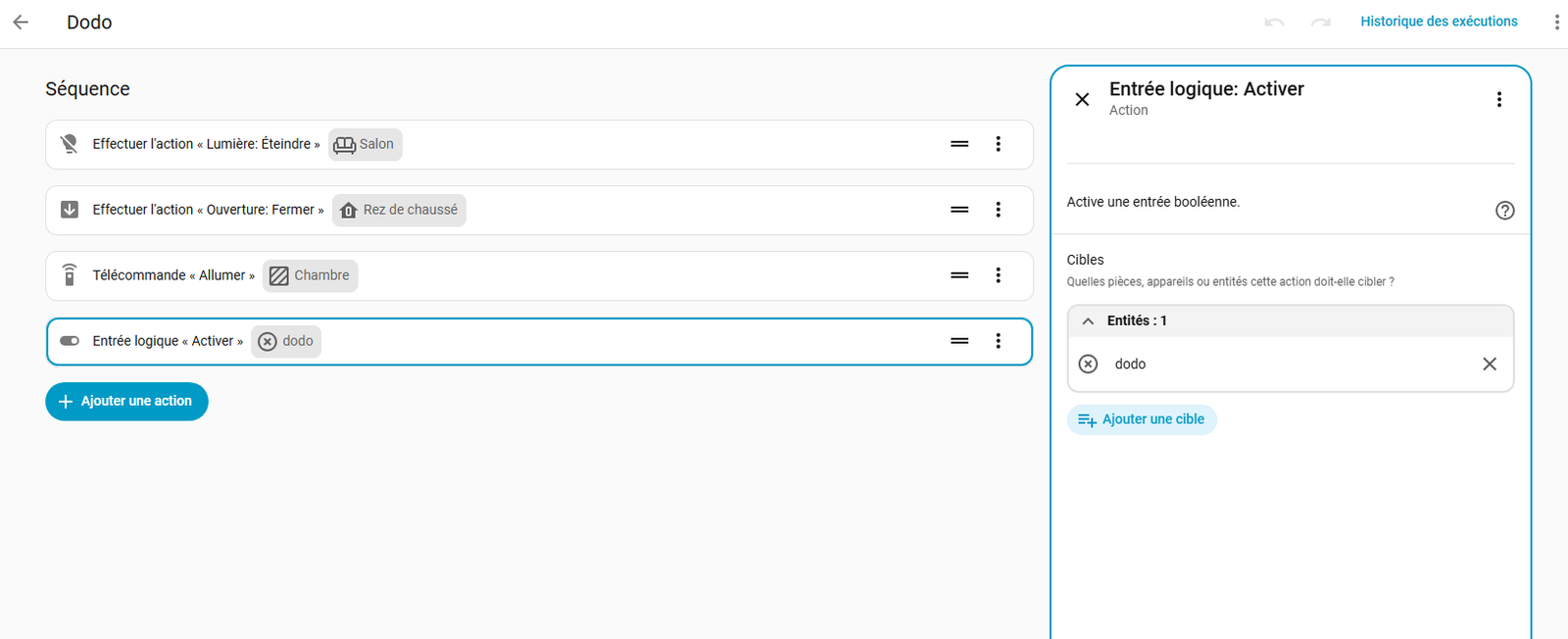Open the three-dot menu for Lumière: Éteindre action
This screenshot has width=1568, height=639.
click(x=998, y=144)
